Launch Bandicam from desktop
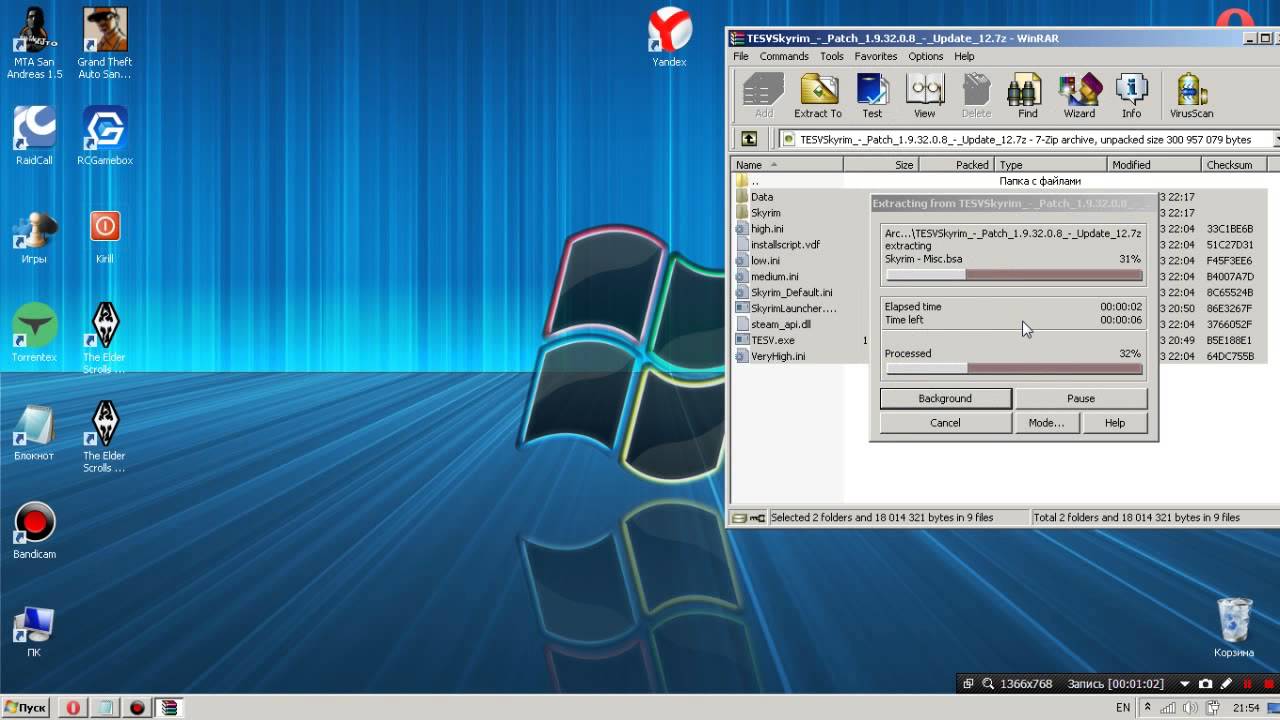The image size is (1280, 720). (x=34, y=530)
